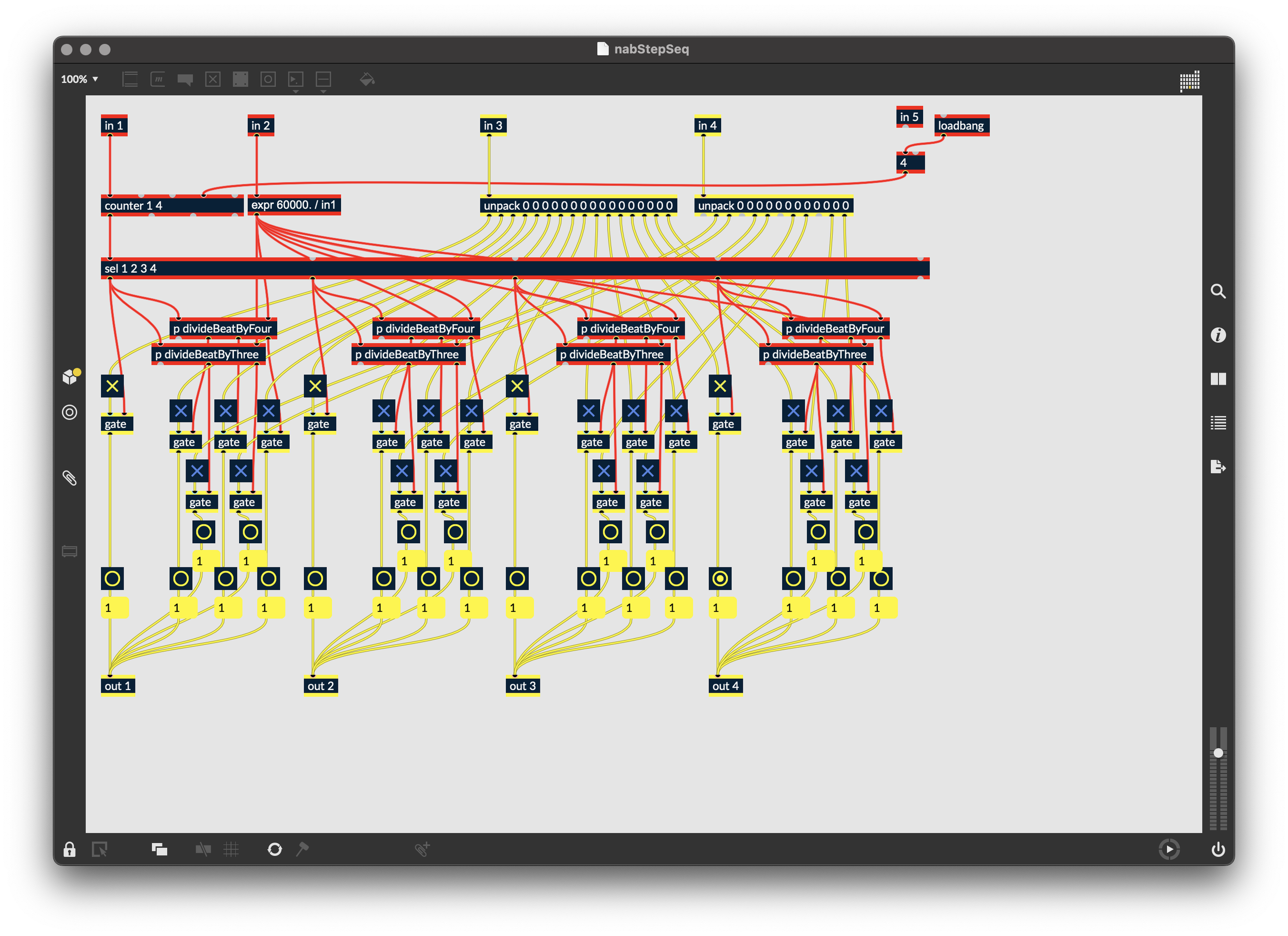Open the calendar grid icon top right
Viewport: 1288px width, 936px height.
[1189, 81]
